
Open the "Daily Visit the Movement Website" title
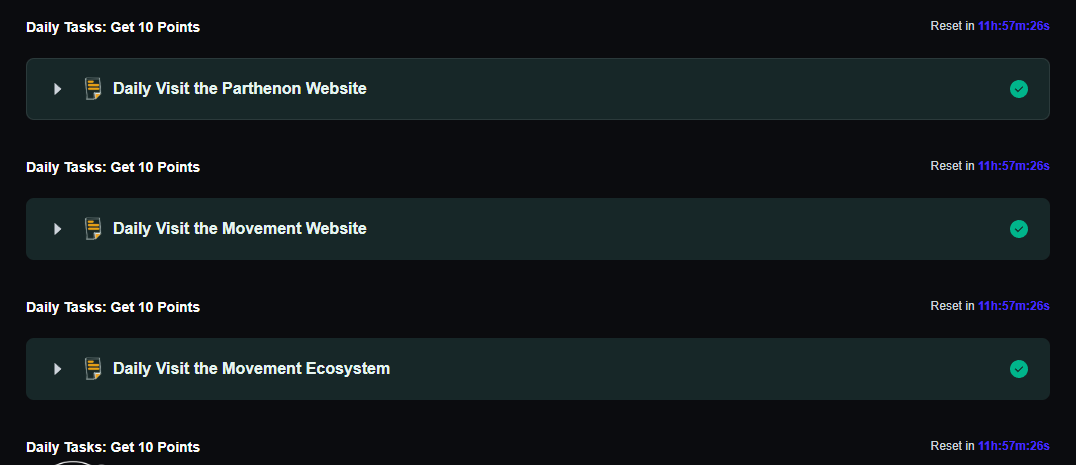coord(240,229)
